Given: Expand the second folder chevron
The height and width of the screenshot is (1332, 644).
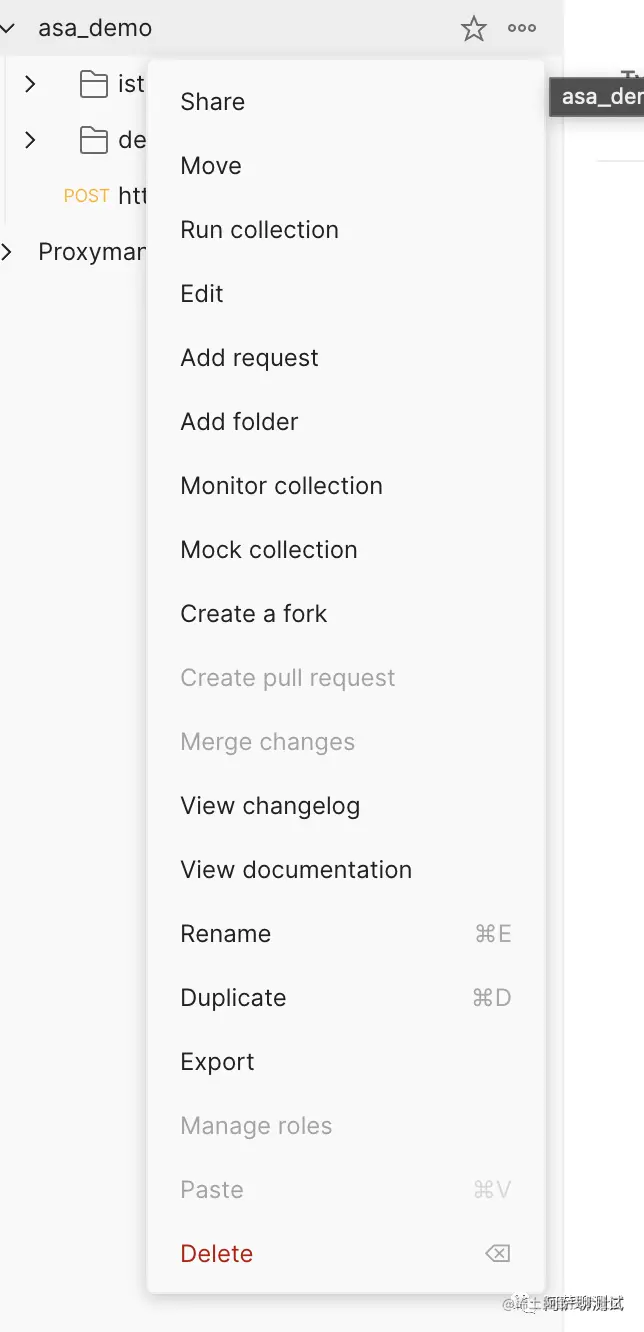Looking at the screenshot, I should coord(30,140).
